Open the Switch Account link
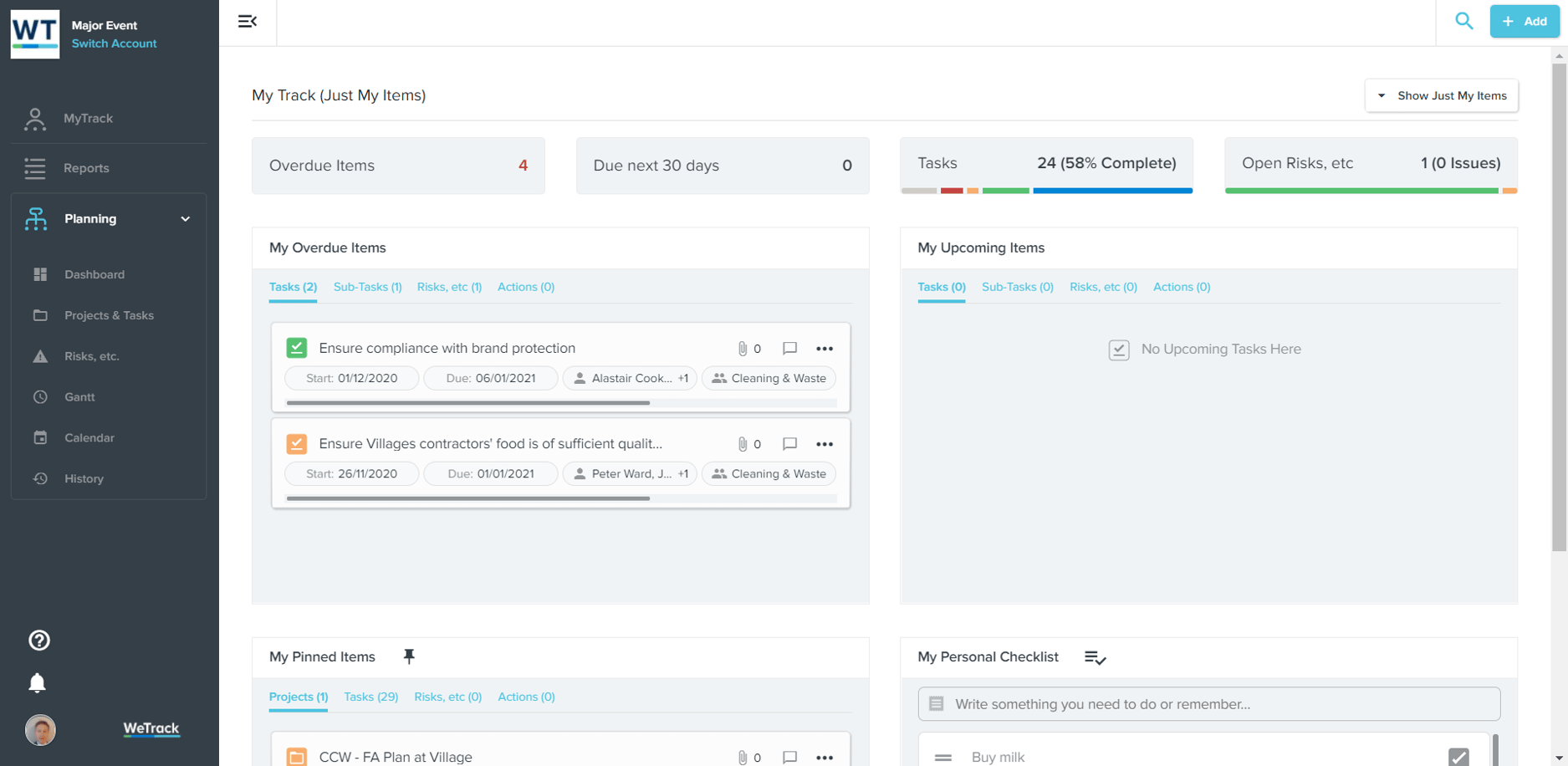The image size is (1568, 766). coord(114,43)
